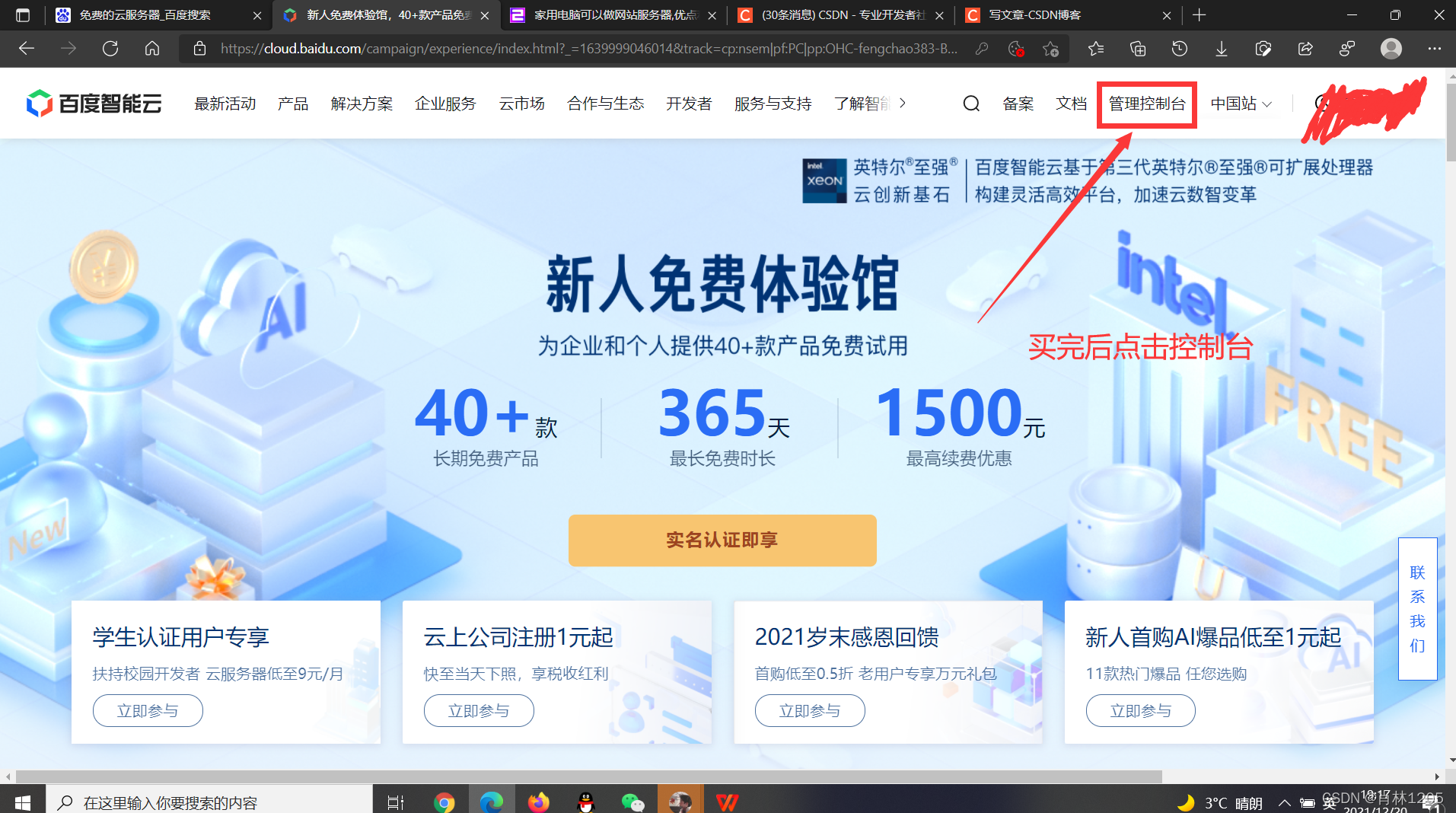Viewport: 1456px width, 813px height.
Task: Open the browser profile avatar
Action: tap(1391, 49)
